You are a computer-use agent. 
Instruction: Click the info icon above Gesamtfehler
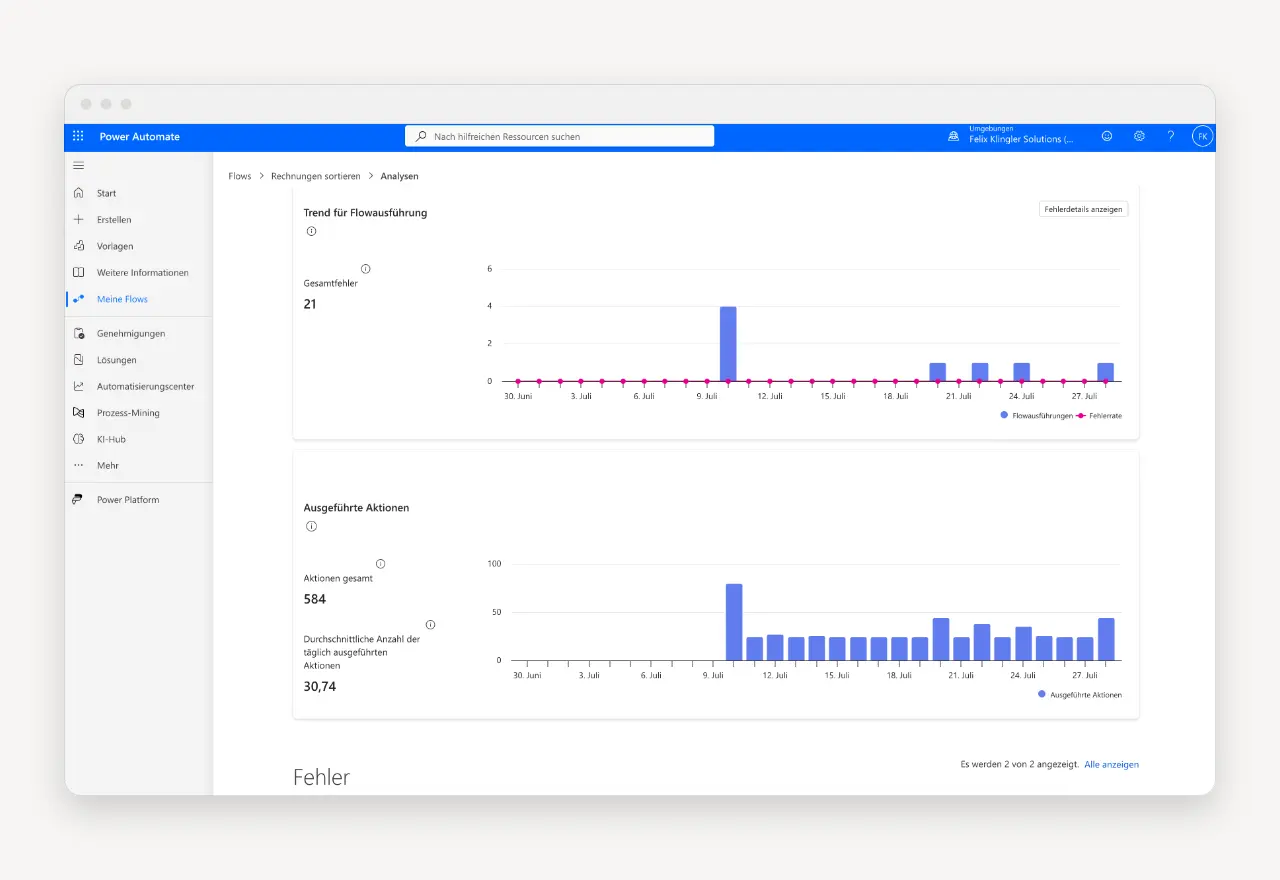[x=365, y=269]
